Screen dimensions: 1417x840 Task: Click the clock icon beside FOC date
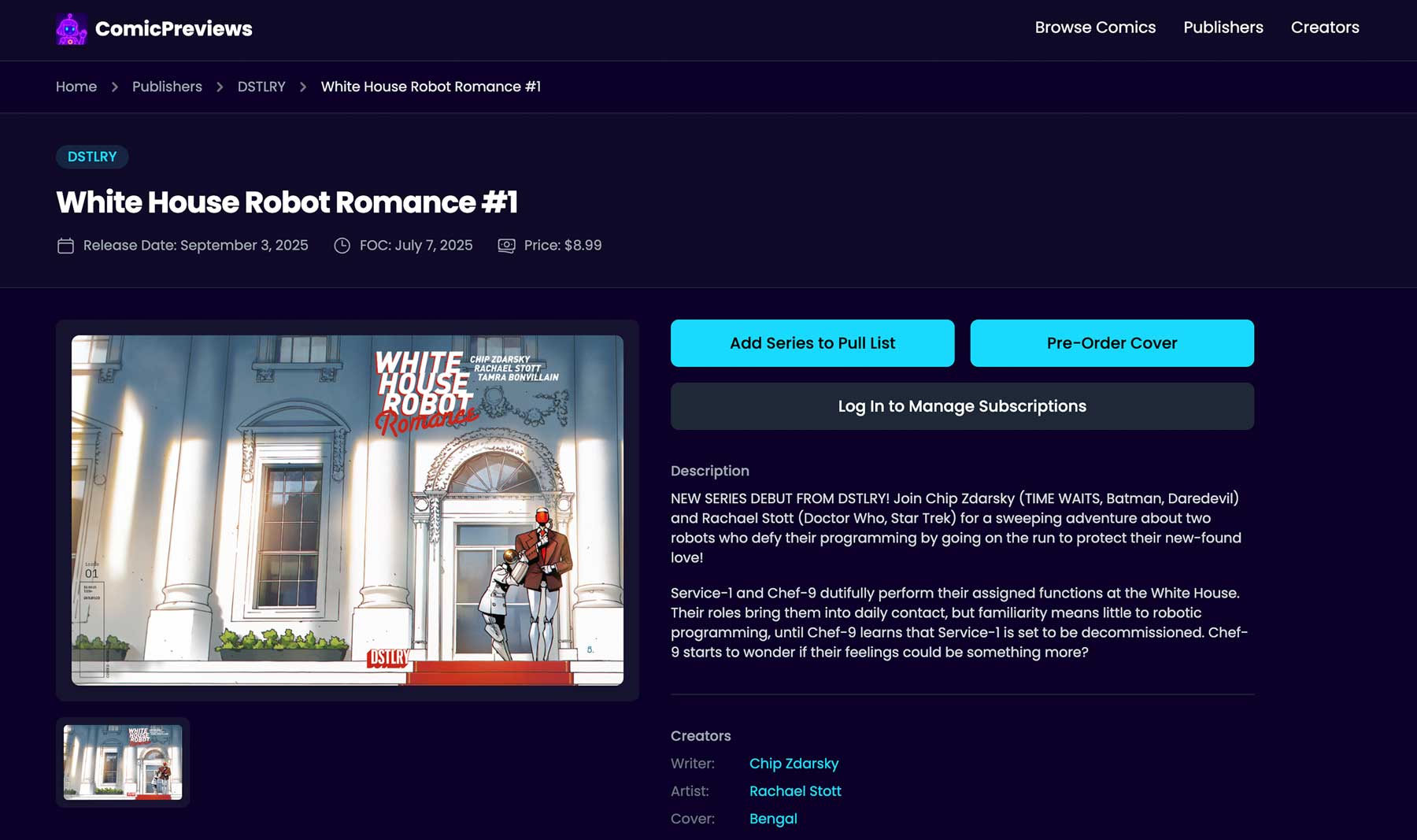(342, 246)
